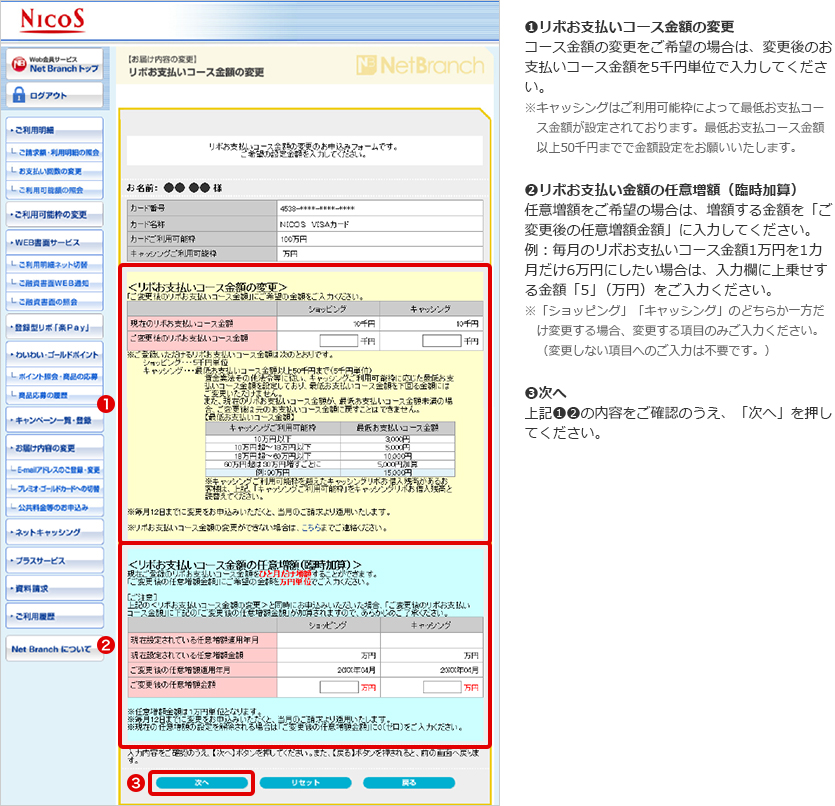This screenshot has width=835, height=806.
Task: Open Net Branch について button
Action: coord(51,650)
